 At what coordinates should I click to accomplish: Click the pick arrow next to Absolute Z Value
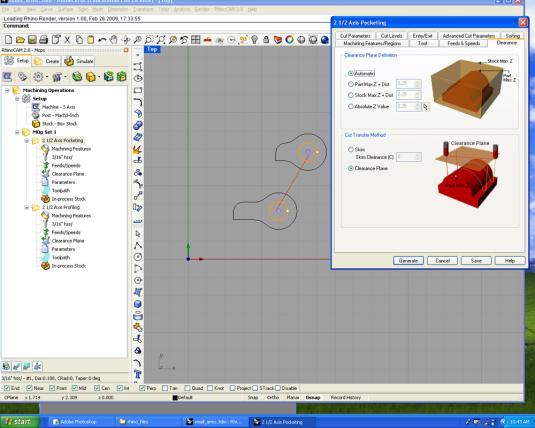click(x=425, y=107)
